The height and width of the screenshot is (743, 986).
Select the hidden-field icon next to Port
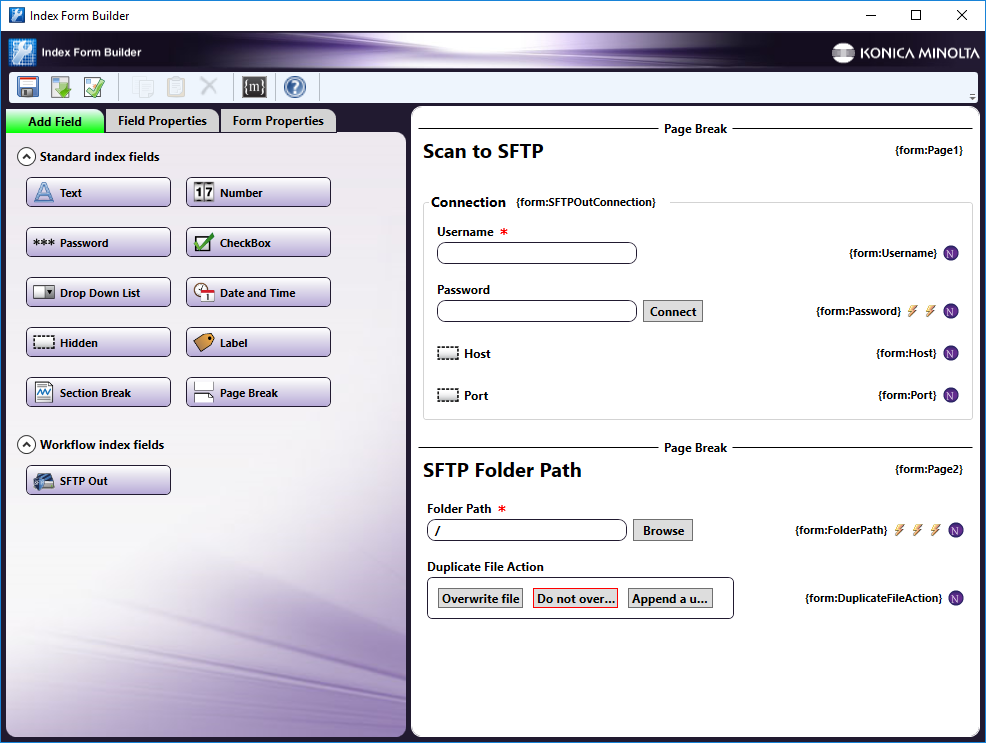pyautogui.click(x=448, y=395)
